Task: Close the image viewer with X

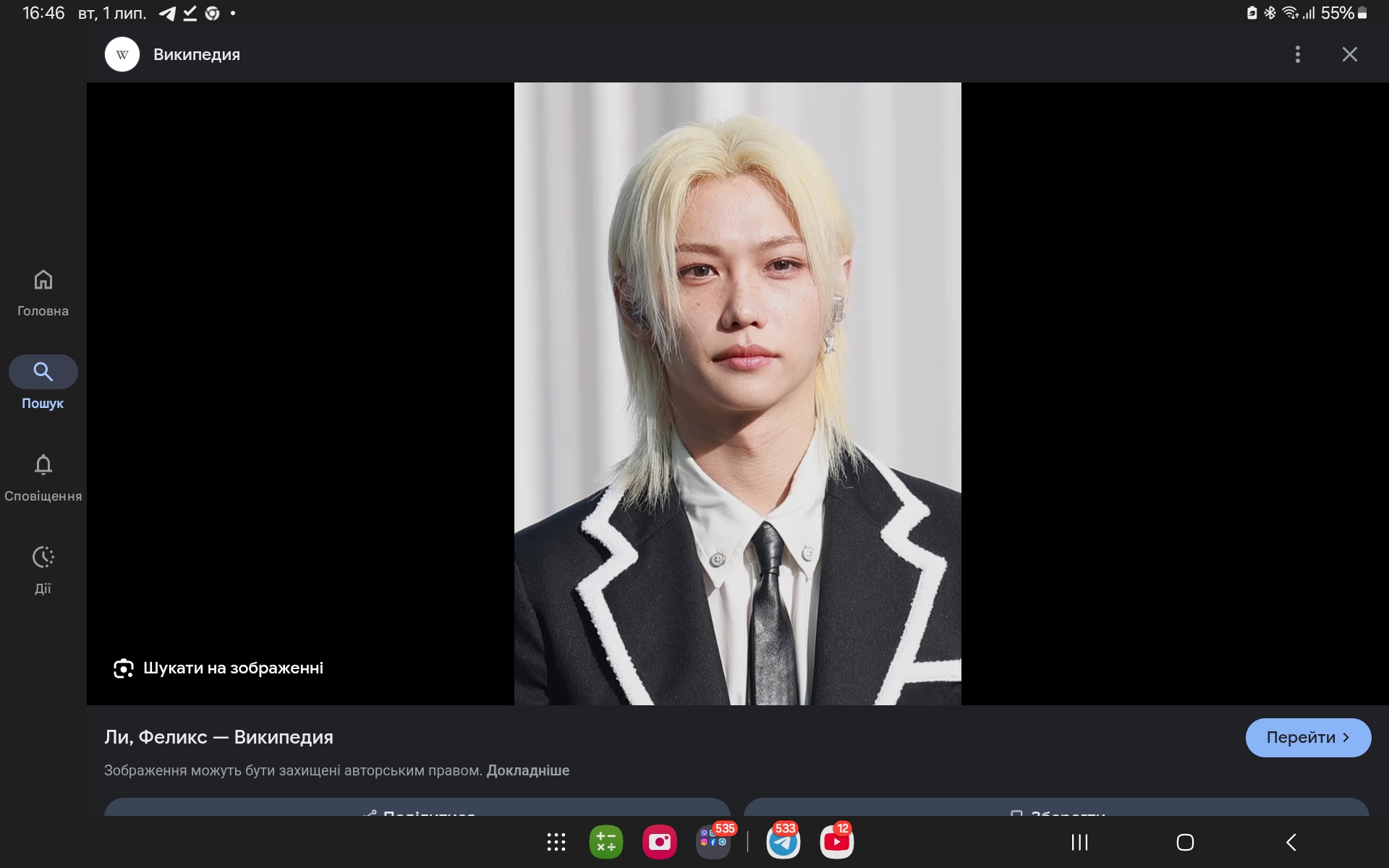Action: (1349, 54)
